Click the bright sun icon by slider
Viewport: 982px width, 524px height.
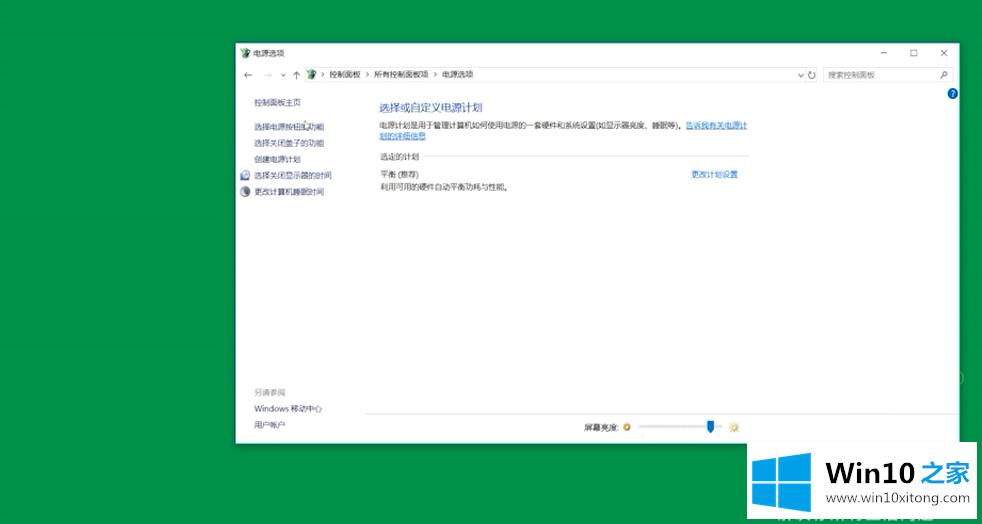734,428
